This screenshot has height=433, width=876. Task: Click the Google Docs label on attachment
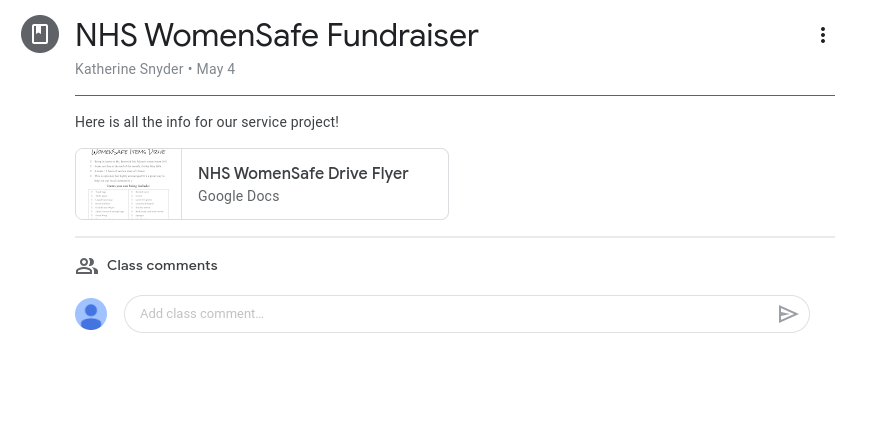[x=238, y=196]
